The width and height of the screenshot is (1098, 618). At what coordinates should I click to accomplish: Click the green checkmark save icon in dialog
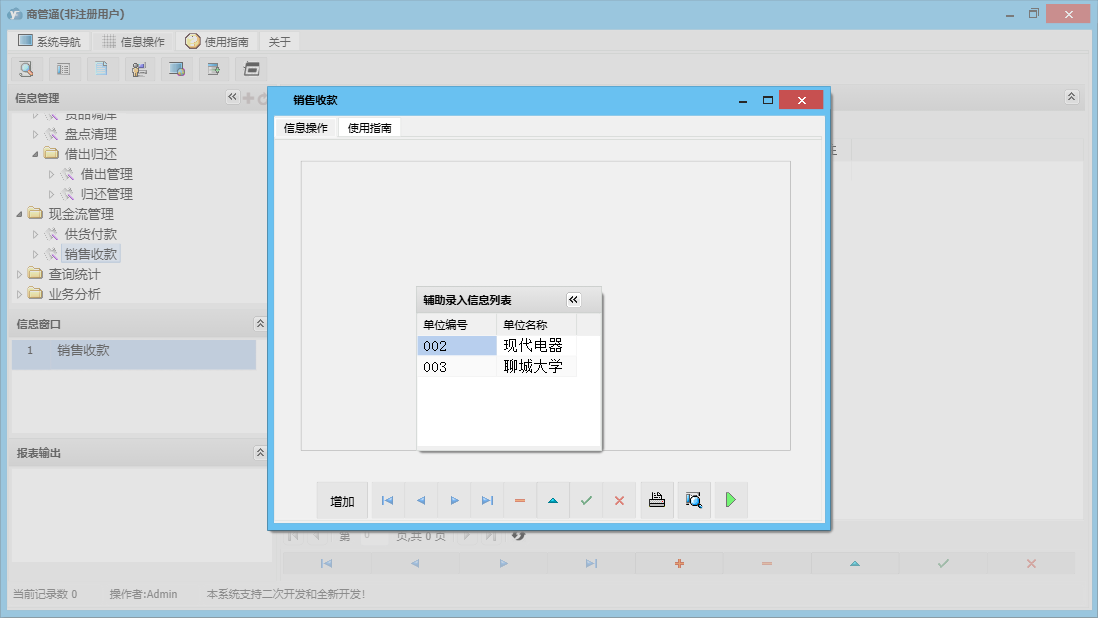[x=586, y=500]
